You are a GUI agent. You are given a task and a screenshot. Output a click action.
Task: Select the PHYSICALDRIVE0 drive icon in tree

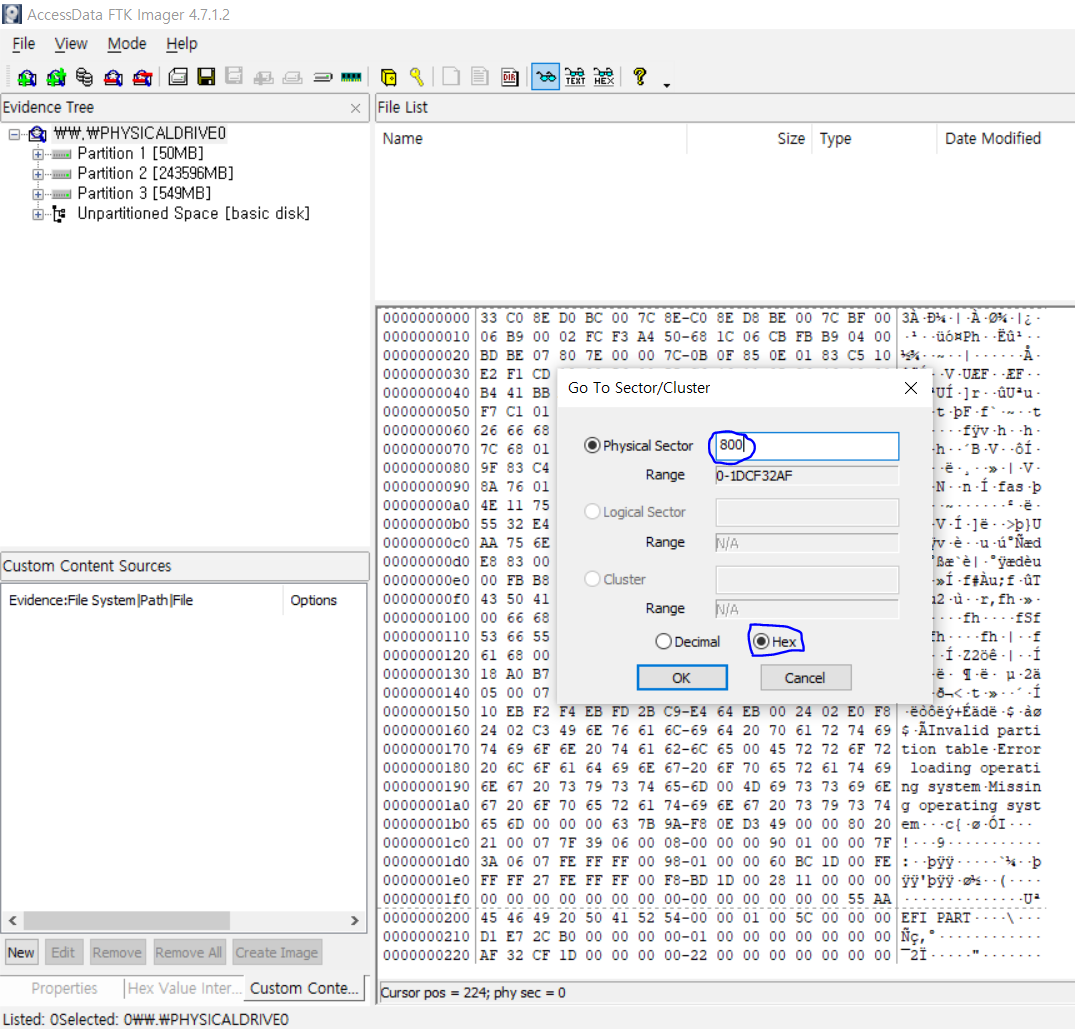(38, 134)
